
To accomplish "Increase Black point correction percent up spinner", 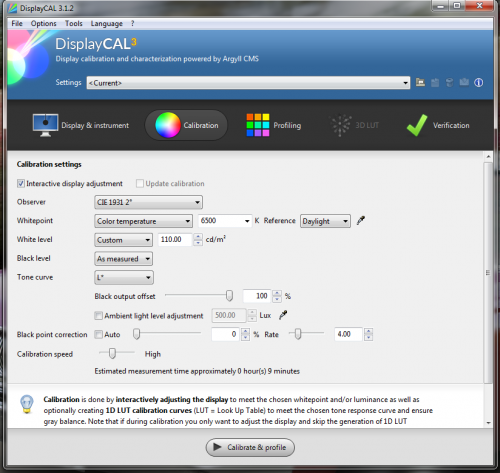I will click(x=245, y=331).
